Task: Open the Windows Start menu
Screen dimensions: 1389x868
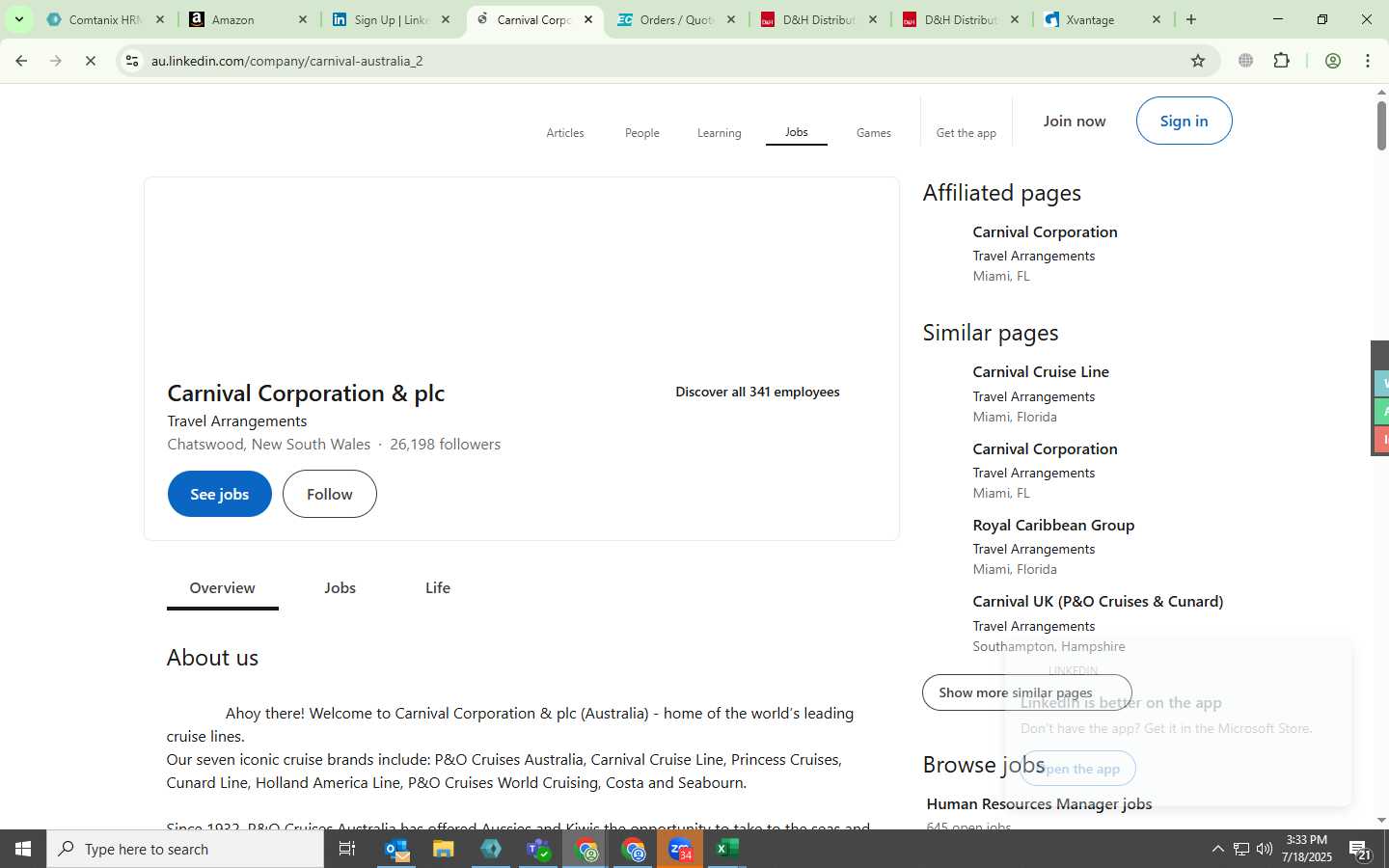Action: (23, 849)
